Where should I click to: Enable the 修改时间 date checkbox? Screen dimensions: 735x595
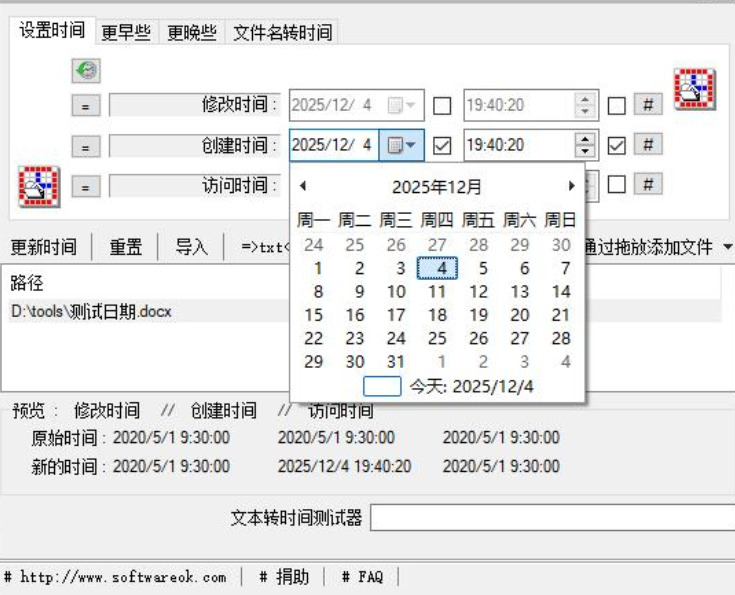click(442, 106)
